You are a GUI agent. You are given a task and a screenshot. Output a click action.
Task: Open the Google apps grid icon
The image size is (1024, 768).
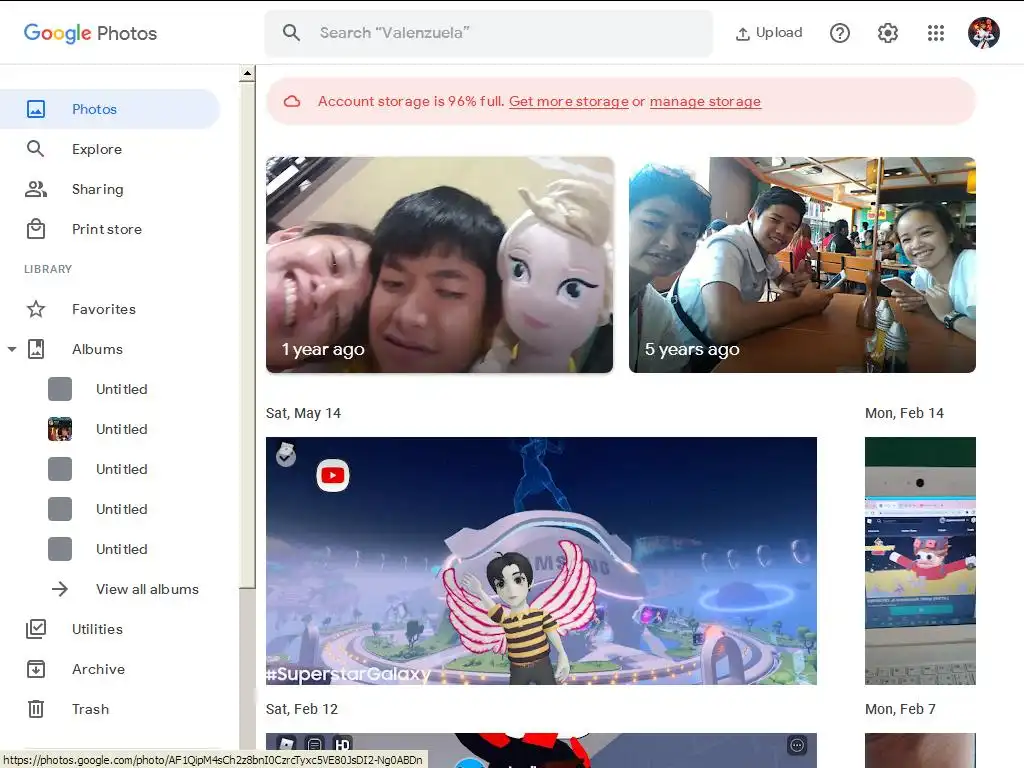pyautogui.click(x=936, y=33)
